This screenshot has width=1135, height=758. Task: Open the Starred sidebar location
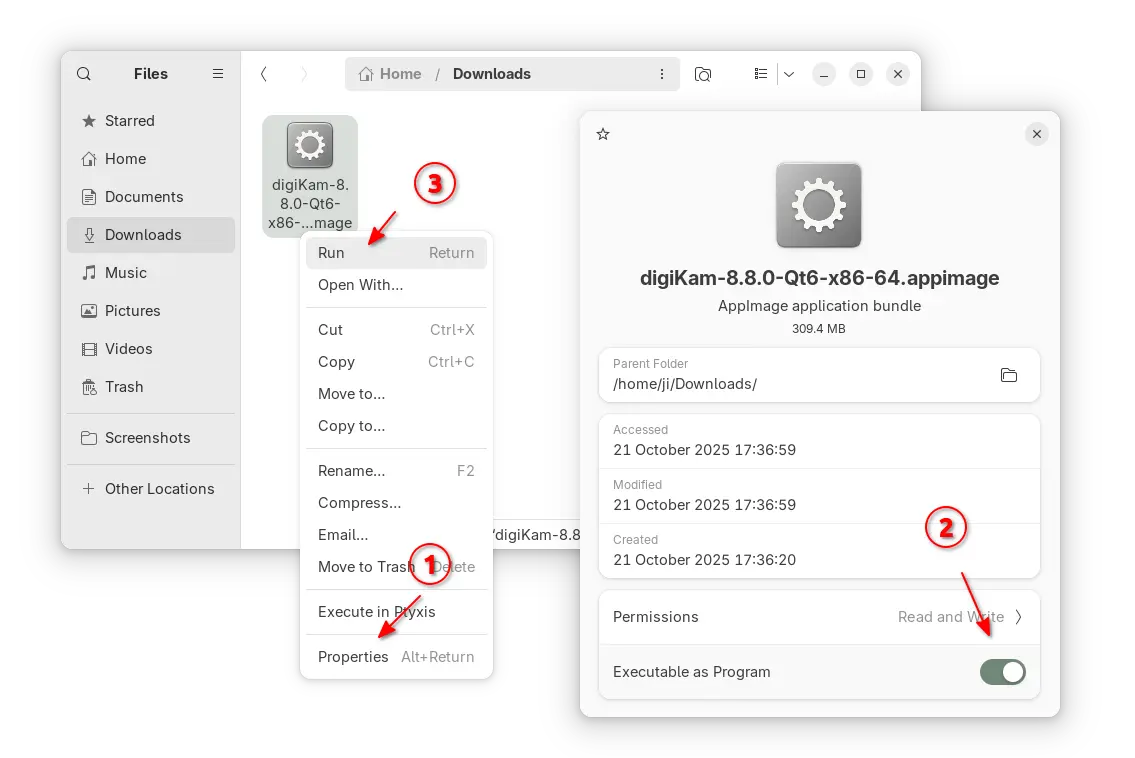[129, 121]
